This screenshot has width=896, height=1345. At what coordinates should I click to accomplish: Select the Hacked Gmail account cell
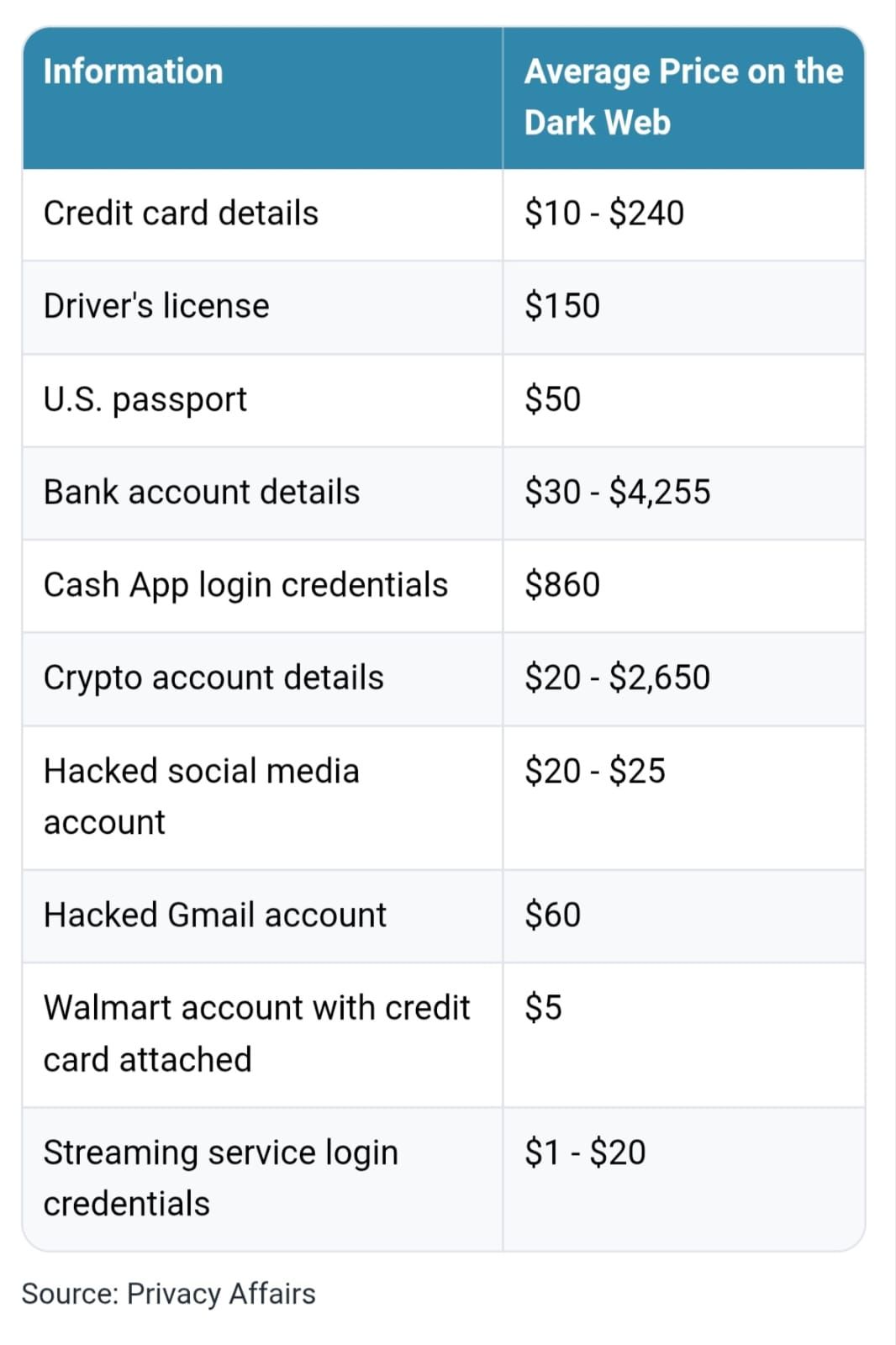214,915
